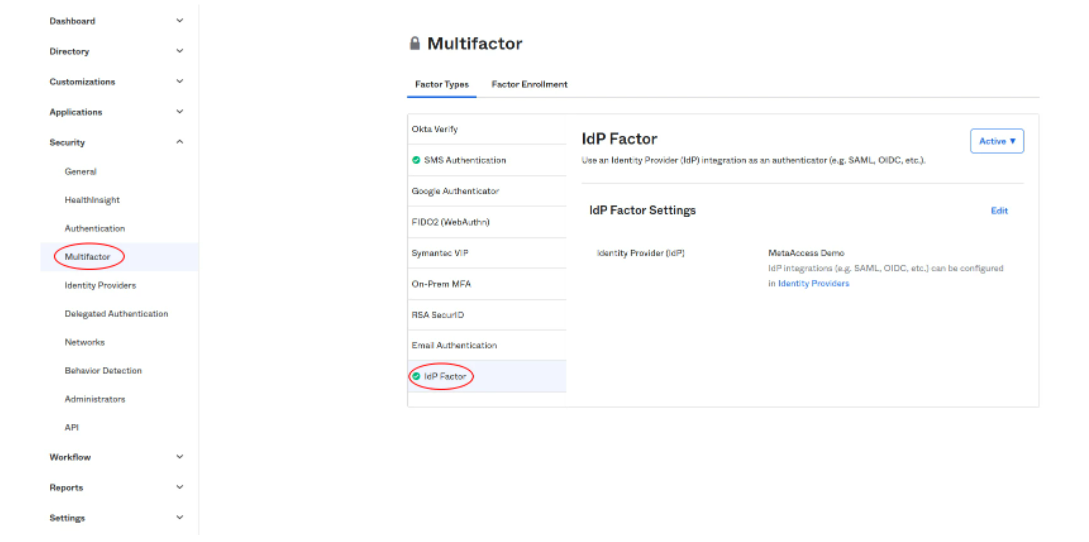1089x542 pixels.
Task: Click the Security sidebar label
Action: tap(67, 142)
